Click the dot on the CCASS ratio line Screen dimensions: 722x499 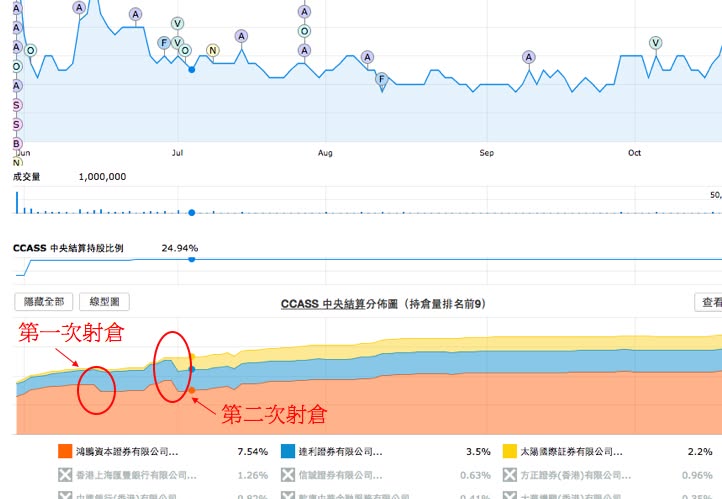192,260
